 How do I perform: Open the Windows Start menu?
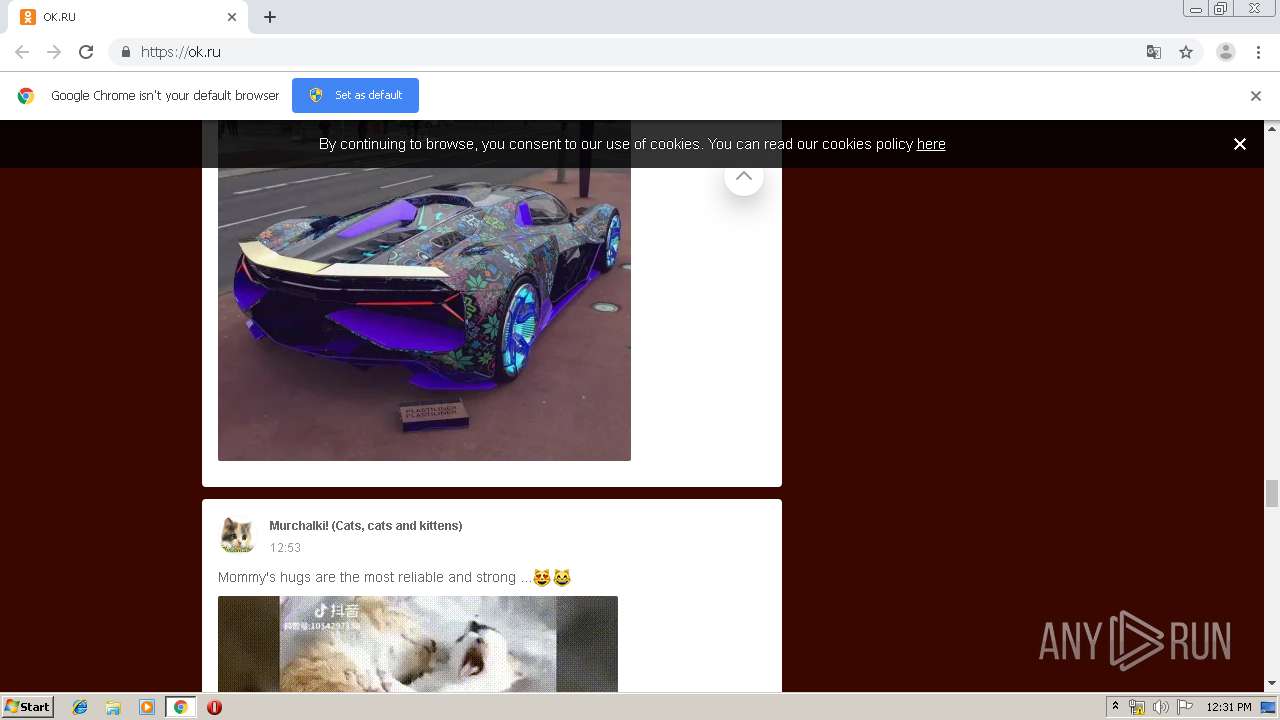click(27, 707)
